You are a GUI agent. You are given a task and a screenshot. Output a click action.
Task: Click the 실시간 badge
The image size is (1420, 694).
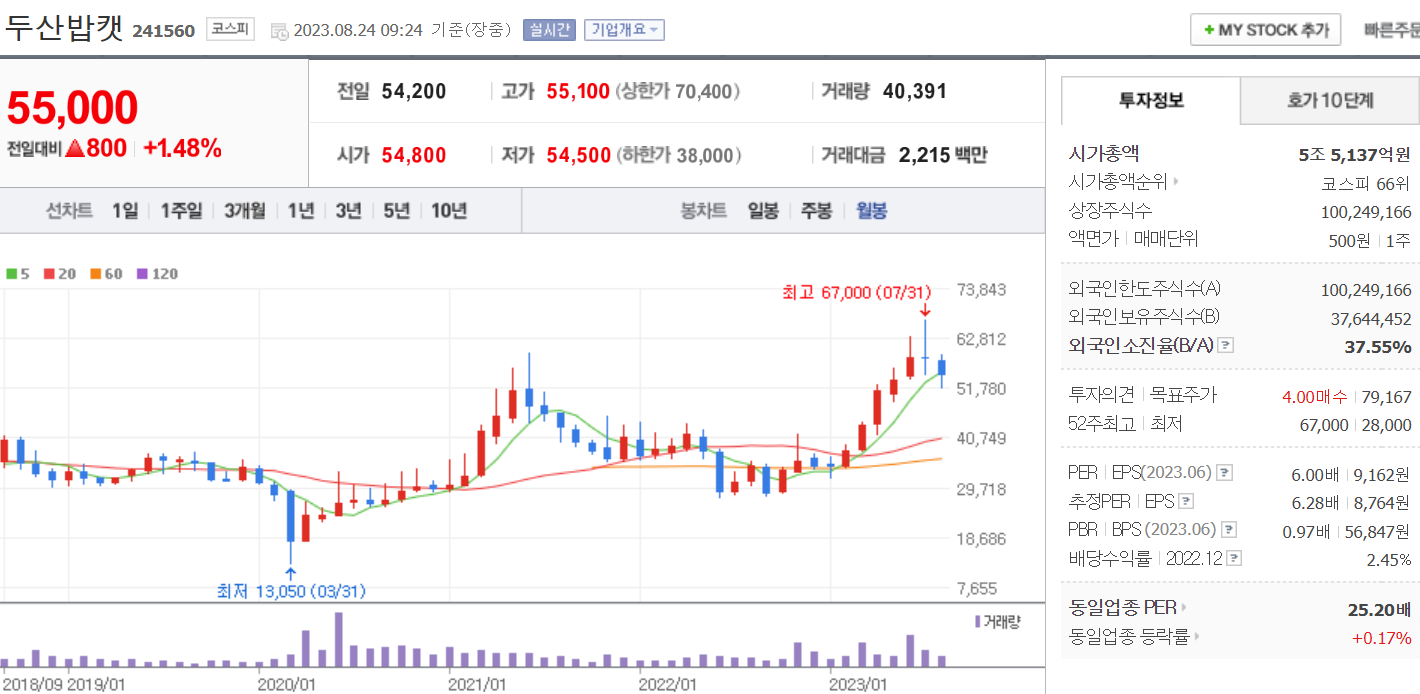[549, 30]
